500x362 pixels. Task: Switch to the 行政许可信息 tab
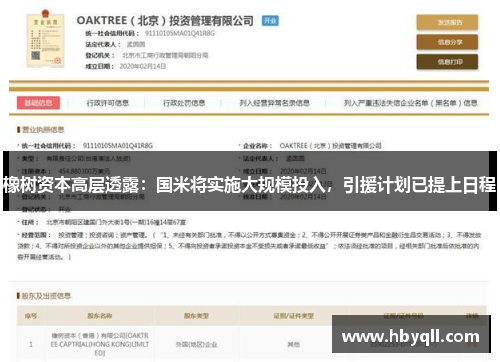pyautogui.click(x=107, y=103)
